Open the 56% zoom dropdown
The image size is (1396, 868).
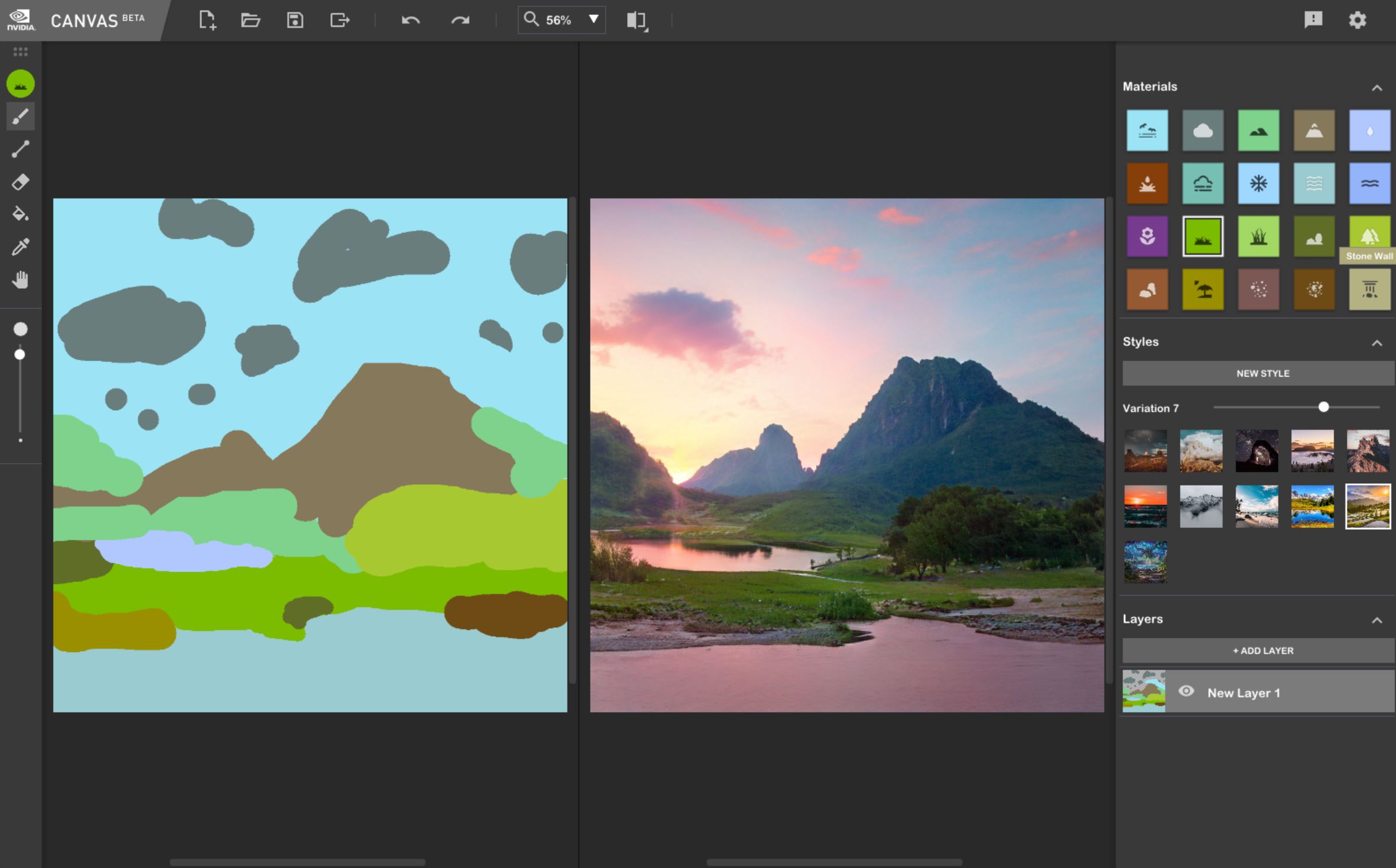click(x=593, y=19)
